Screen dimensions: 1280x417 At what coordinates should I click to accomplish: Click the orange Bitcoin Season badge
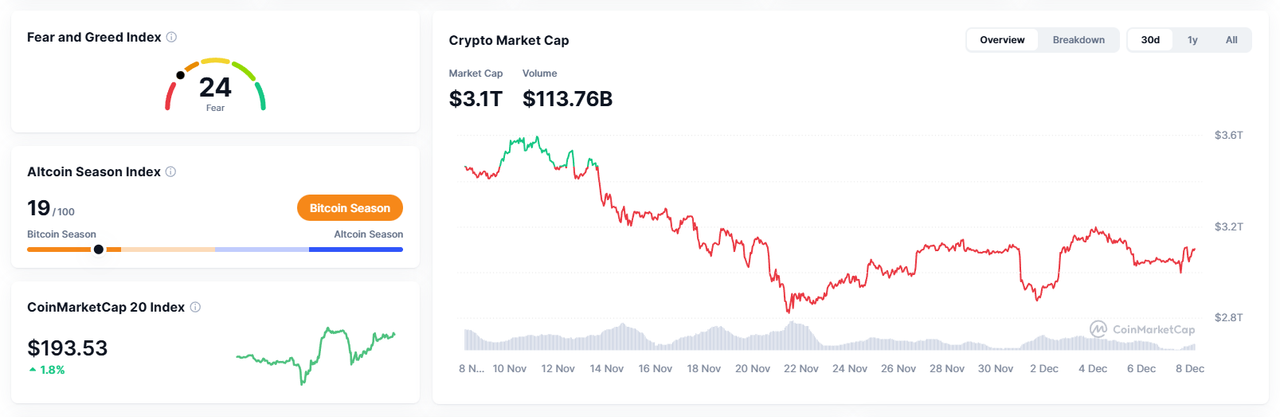click(x=350, y=208)
